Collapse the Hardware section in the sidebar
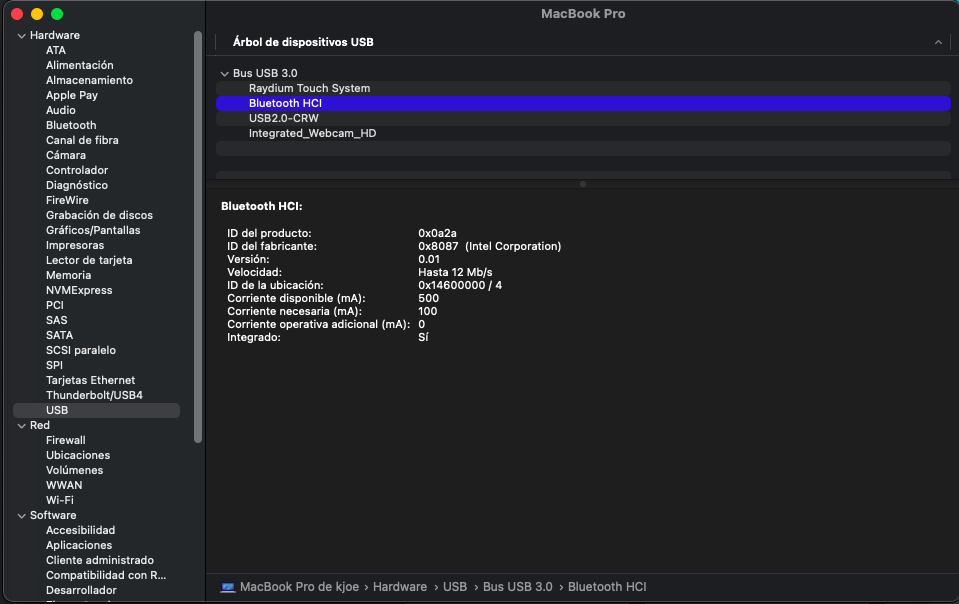Viewport: 959px width, 604px height. (21, 34)
